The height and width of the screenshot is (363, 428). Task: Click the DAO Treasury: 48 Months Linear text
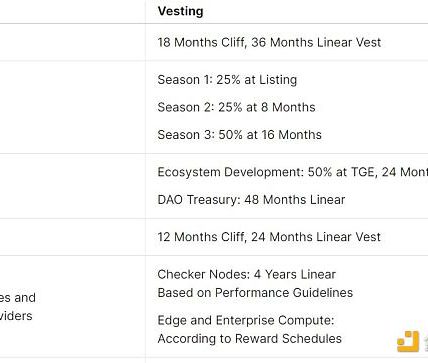coord(251,200)
